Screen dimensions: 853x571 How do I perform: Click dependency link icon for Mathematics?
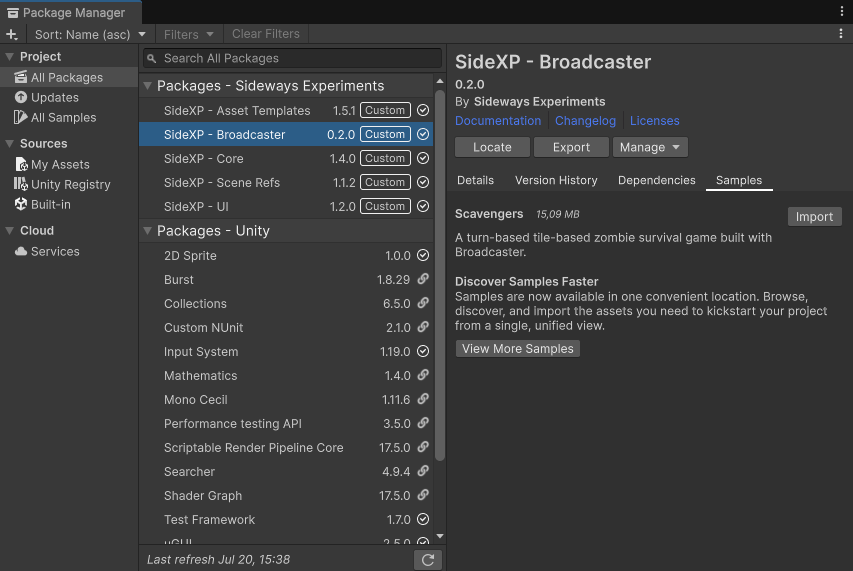pyautogui.click(x=423, y=375)
